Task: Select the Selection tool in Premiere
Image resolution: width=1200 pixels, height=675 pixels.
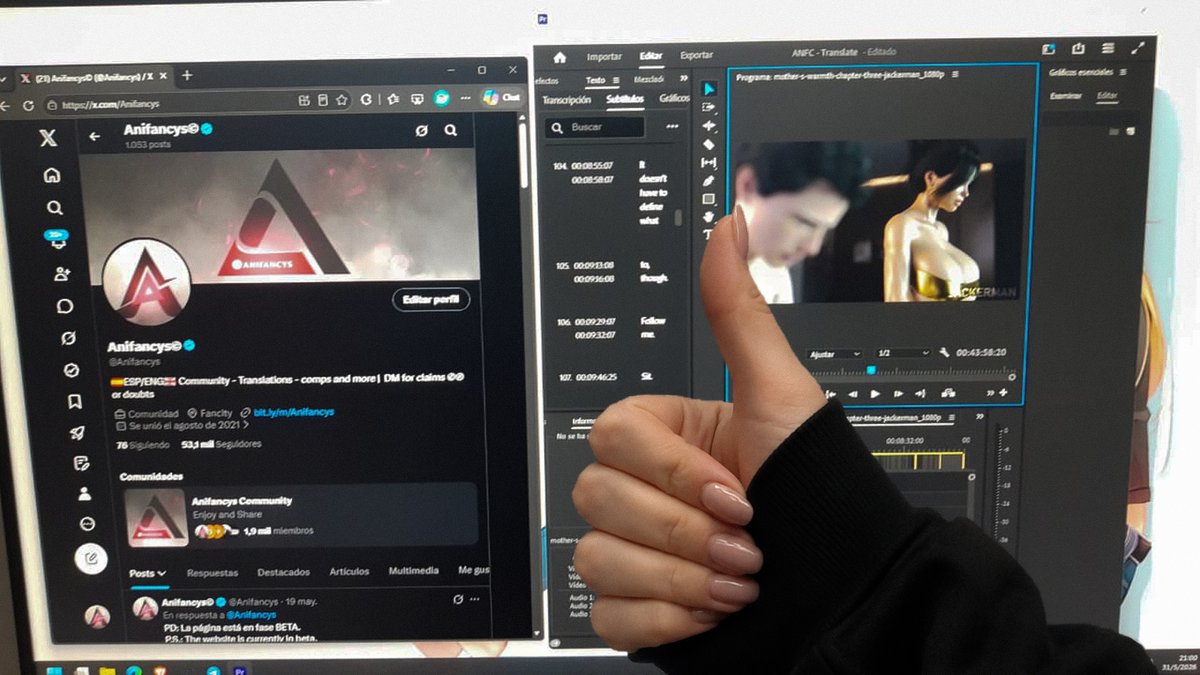Action: [709, 89]
